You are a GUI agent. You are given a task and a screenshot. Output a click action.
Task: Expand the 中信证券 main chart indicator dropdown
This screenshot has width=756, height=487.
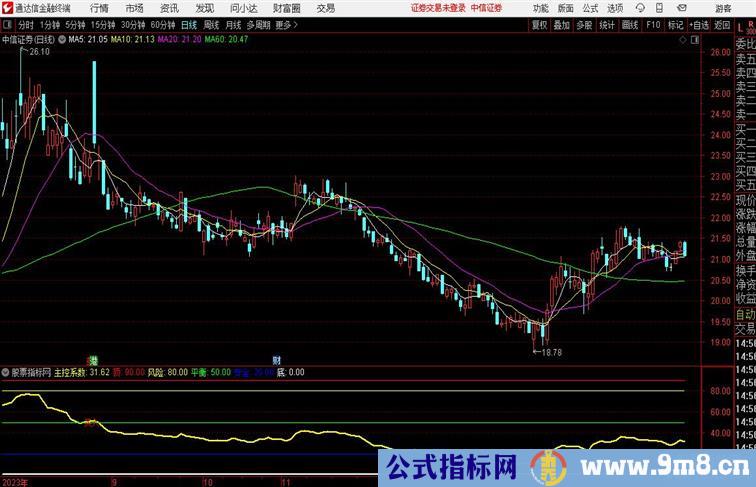(62, 40)
